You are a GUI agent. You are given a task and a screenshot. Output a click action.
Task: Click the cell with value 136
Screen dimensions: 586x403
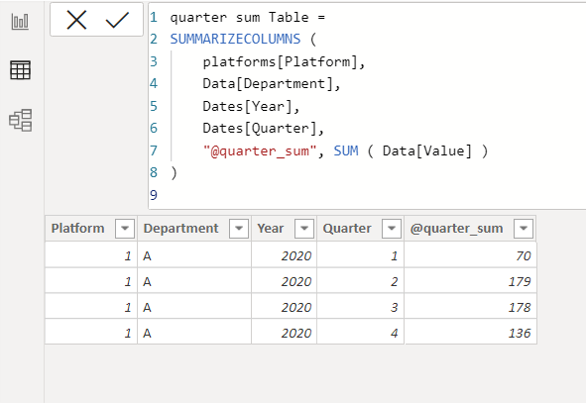tap(471, 332)
